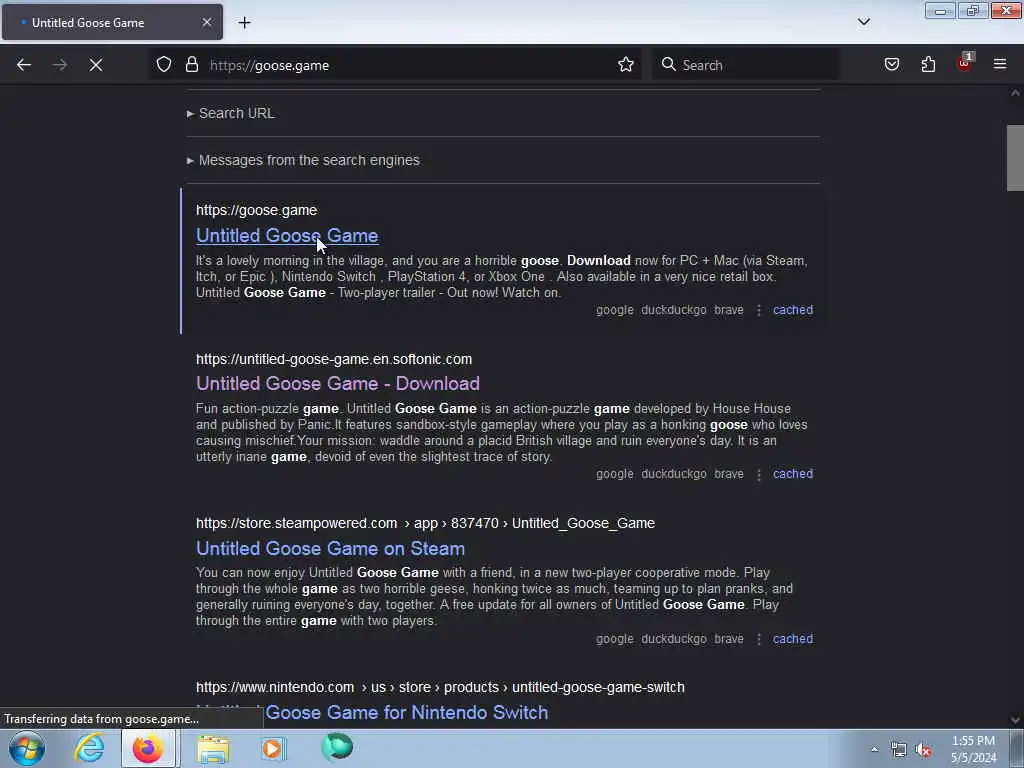The image size is (1024, 768).
Task: Click the www.nintendo.com result URL
Action: 440,687
